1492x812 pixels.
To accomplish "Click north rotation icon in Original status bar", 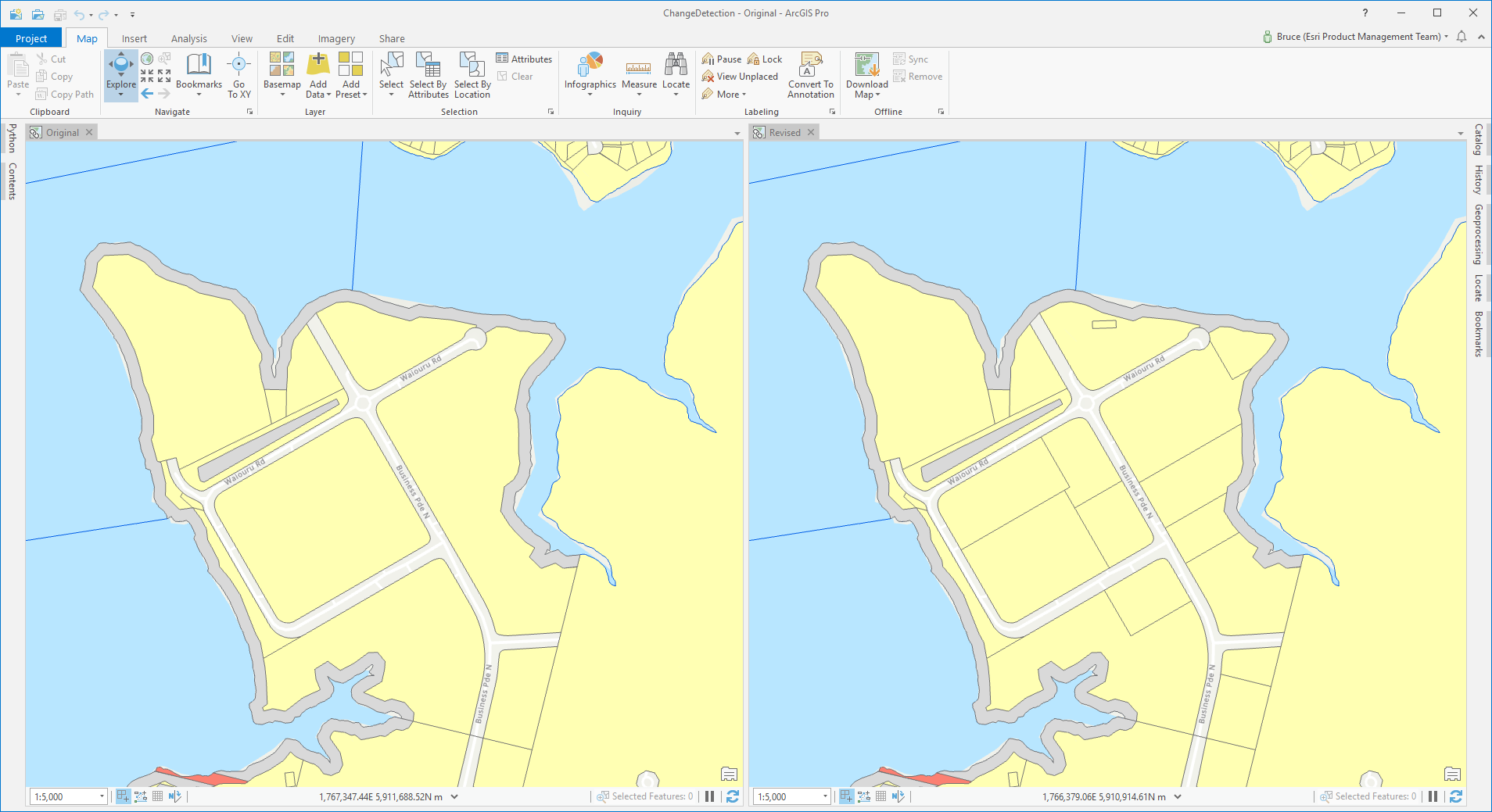I will [x=174, y=796].
